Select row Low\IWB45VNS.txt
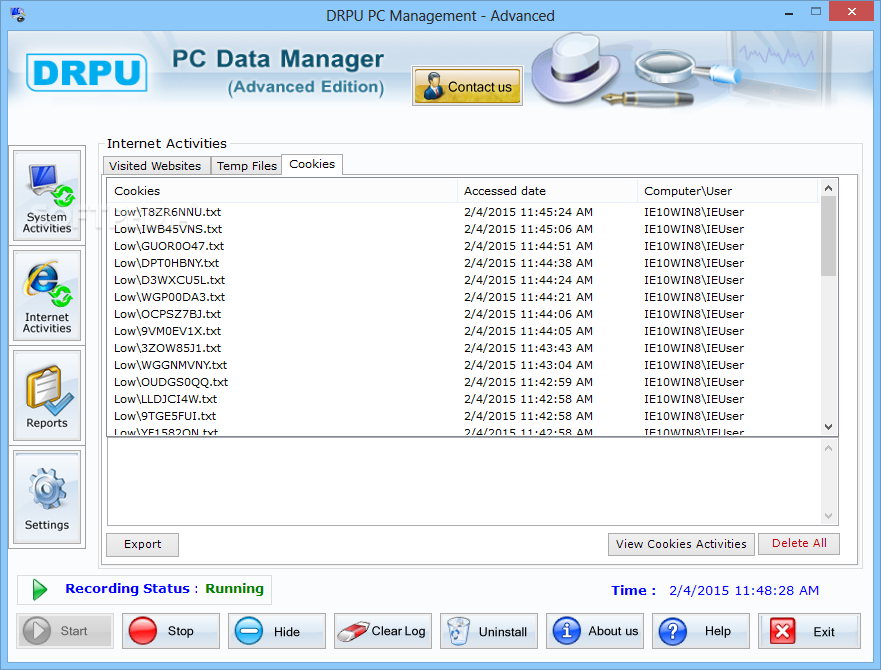881x670 pixels. tap(463, 229)
